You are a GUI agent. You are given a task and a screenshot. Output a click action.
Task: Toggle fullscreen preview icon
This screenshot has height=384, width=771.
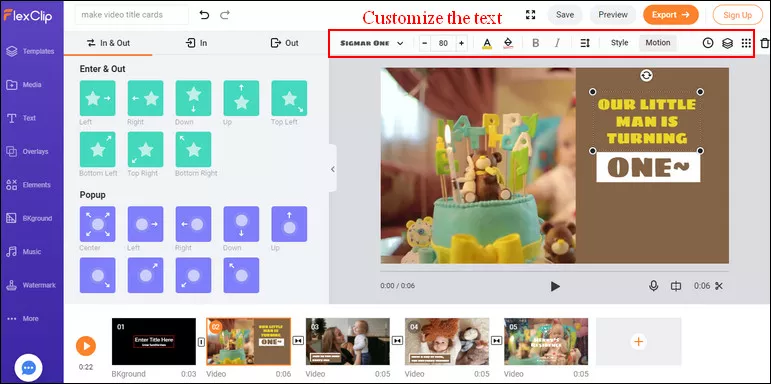[x=530, y=15]
